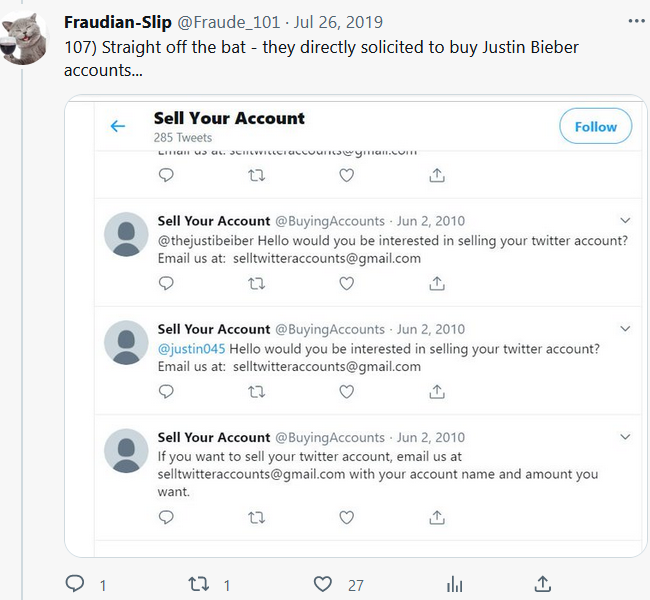
Task: Click reply icon under the @thejustibeiber tweet
Action: (x=166, y=283)
